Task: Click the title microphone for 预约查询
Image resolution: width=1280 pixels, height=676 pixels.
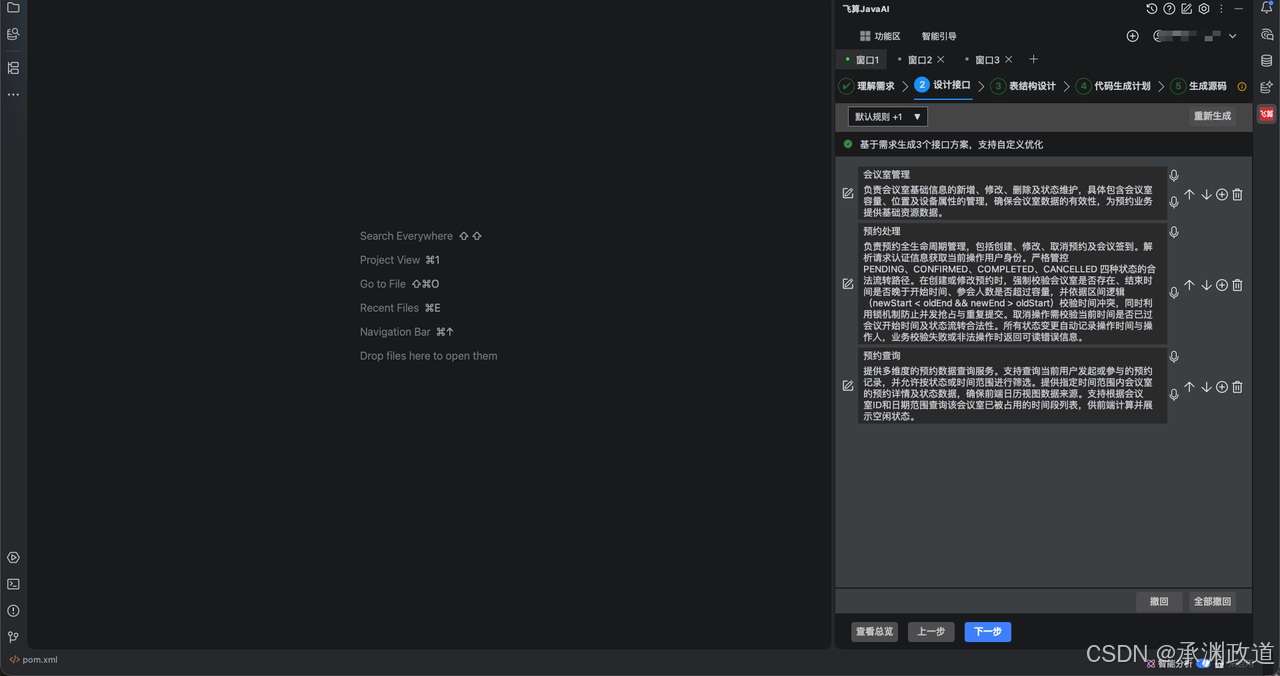Action: 1174,357
